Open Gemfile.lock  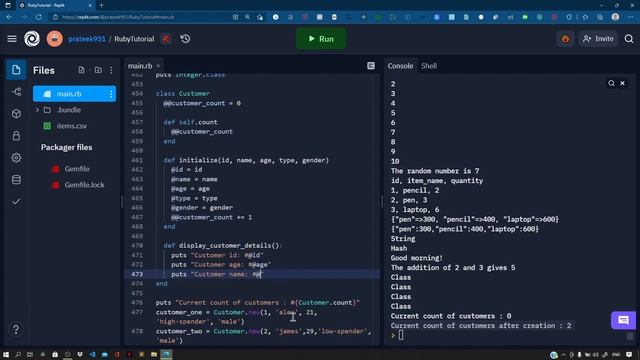point(84,184)
